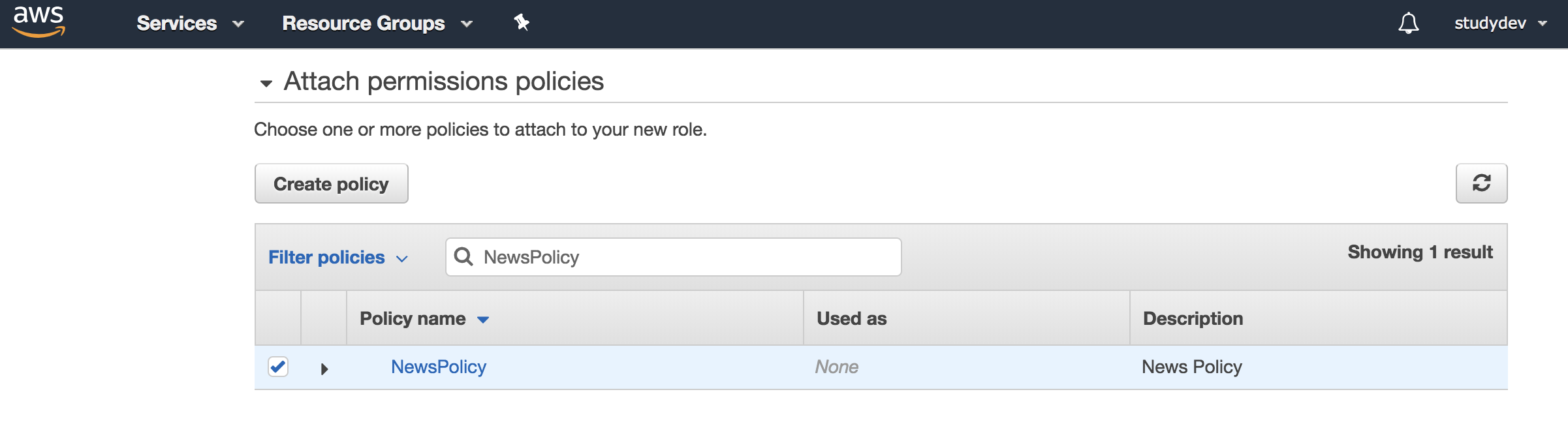The width and height of the screenshot is (1568, 424).
Task: Click the Policy name sort arrow
Action: (x=483, y=320)
